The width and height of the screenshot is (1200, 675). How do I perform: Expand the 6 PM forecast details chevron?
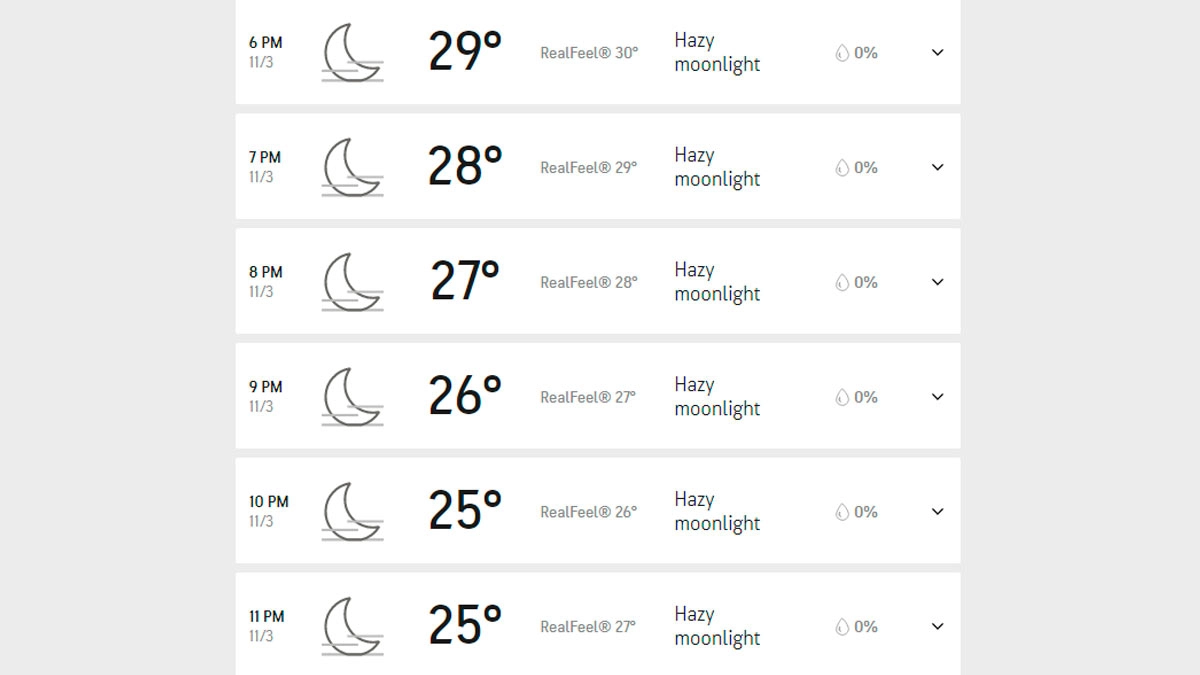(x=937, y=52)
